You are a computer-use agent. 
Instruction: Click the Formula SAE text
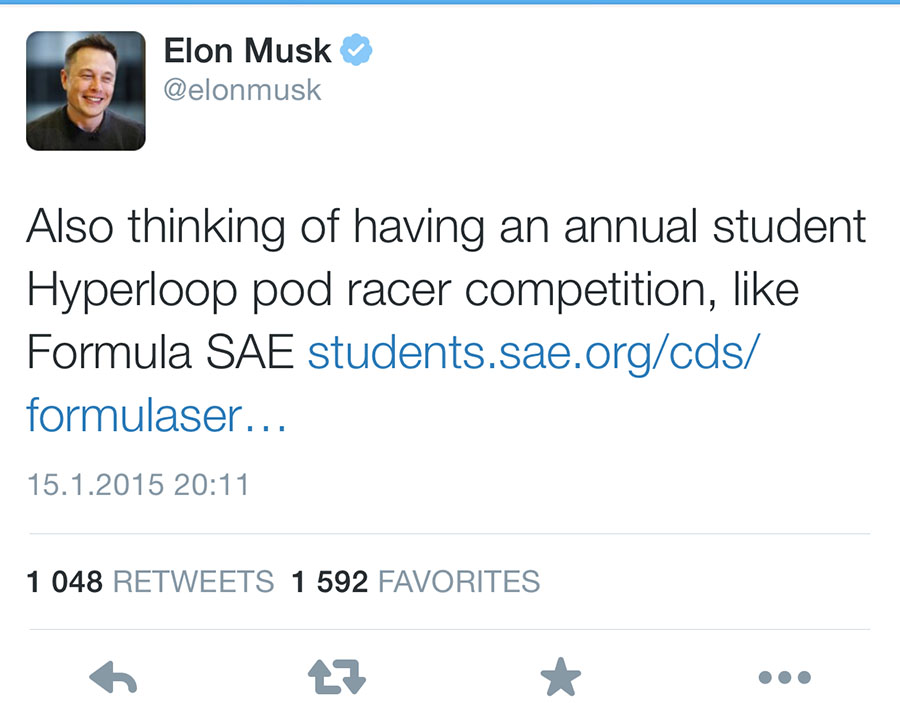click(161, 353)
